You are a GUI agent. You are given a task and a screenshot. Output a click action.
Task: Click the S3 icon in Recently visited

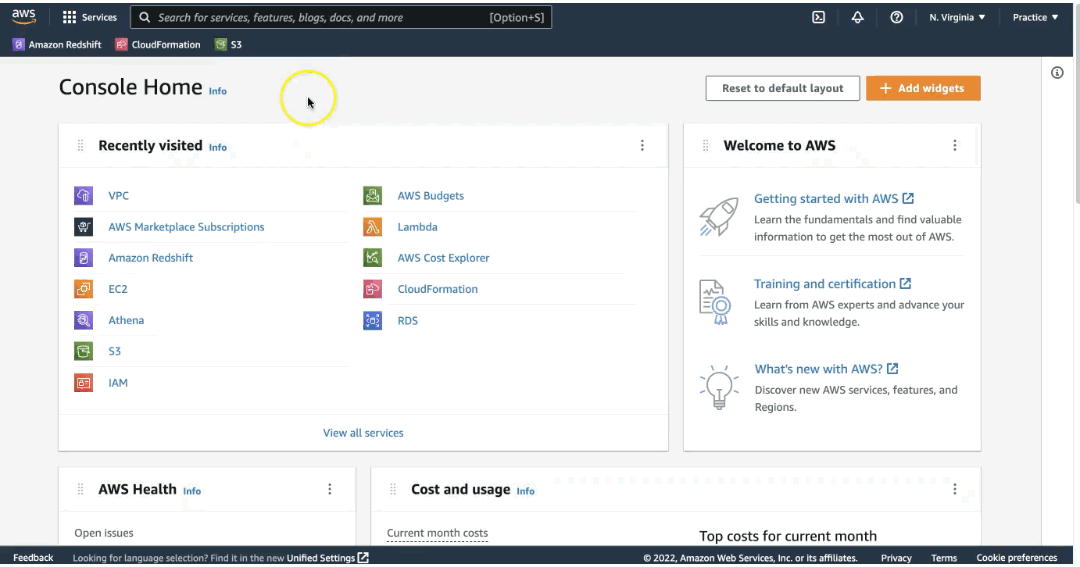tap(83, 351)
